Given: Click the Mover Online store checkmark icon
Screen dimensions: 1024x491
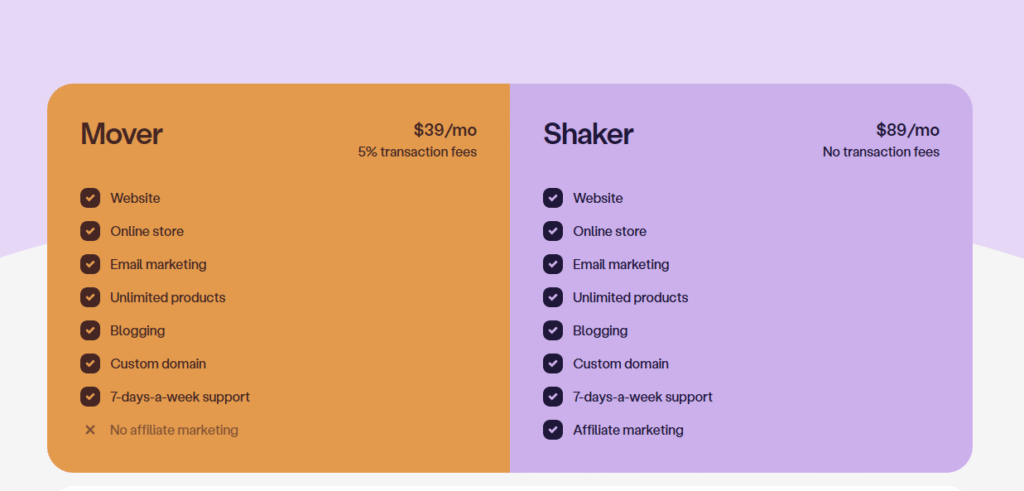Looking at the screenshot, I should (90, 231).
